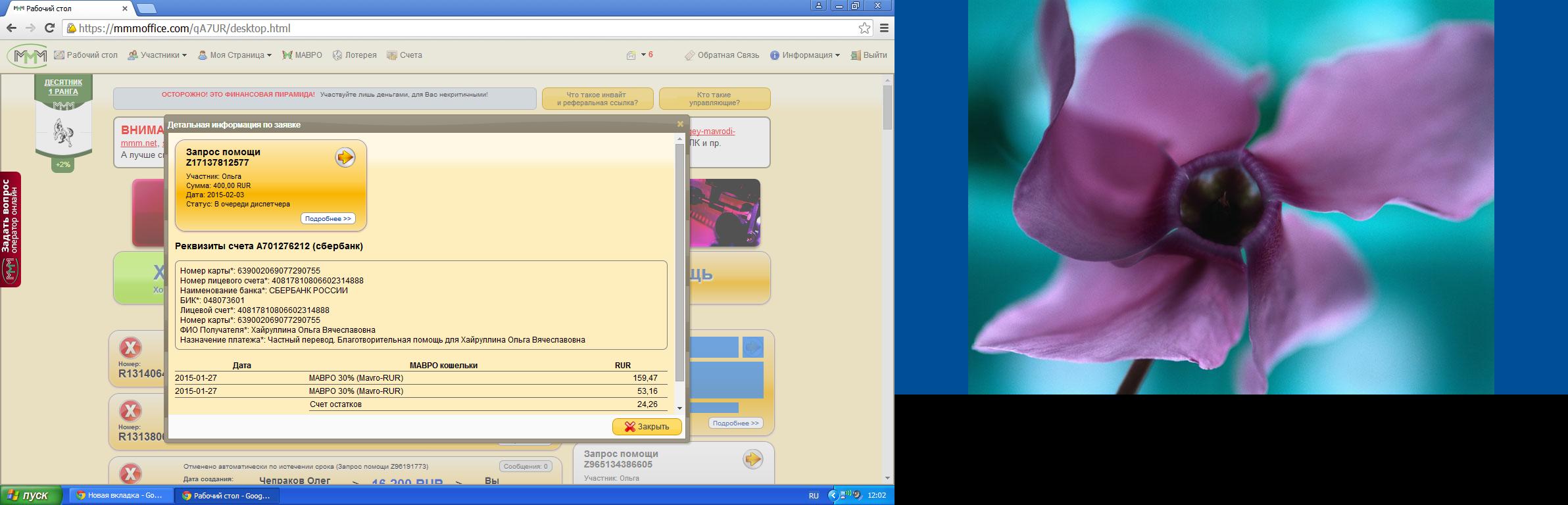Go back with the browser back arrow
Image resolution: width=1568 pixels, height=505 pixels.
[x=11, y=28]
